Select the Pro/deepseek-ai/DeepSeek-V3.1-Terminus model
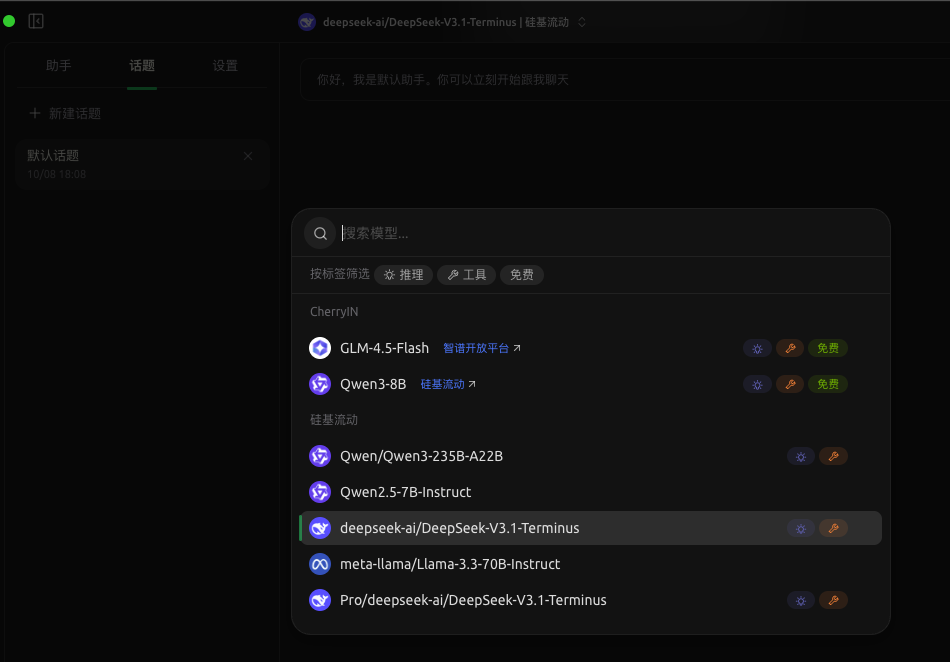Viewport: 950px width, 662px height. coord(591,600)
